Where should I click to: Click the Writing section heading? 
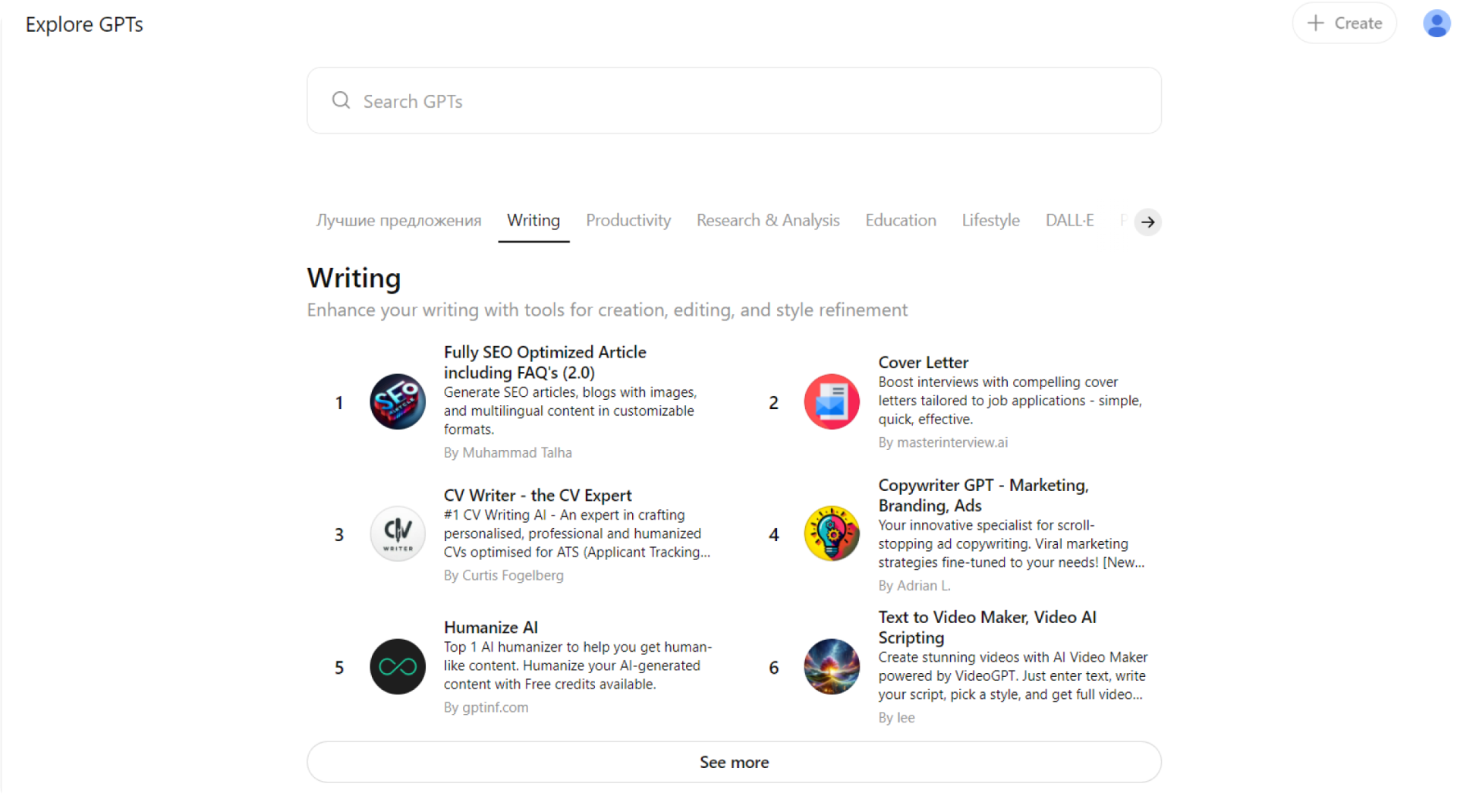[354, 278]
